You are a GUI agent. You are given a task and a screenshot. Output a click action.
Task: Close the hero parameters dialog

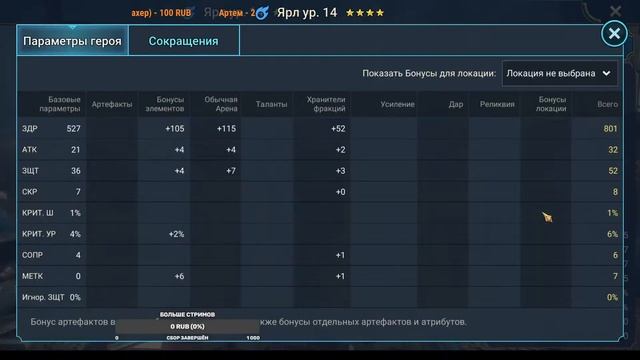point(614,34)
